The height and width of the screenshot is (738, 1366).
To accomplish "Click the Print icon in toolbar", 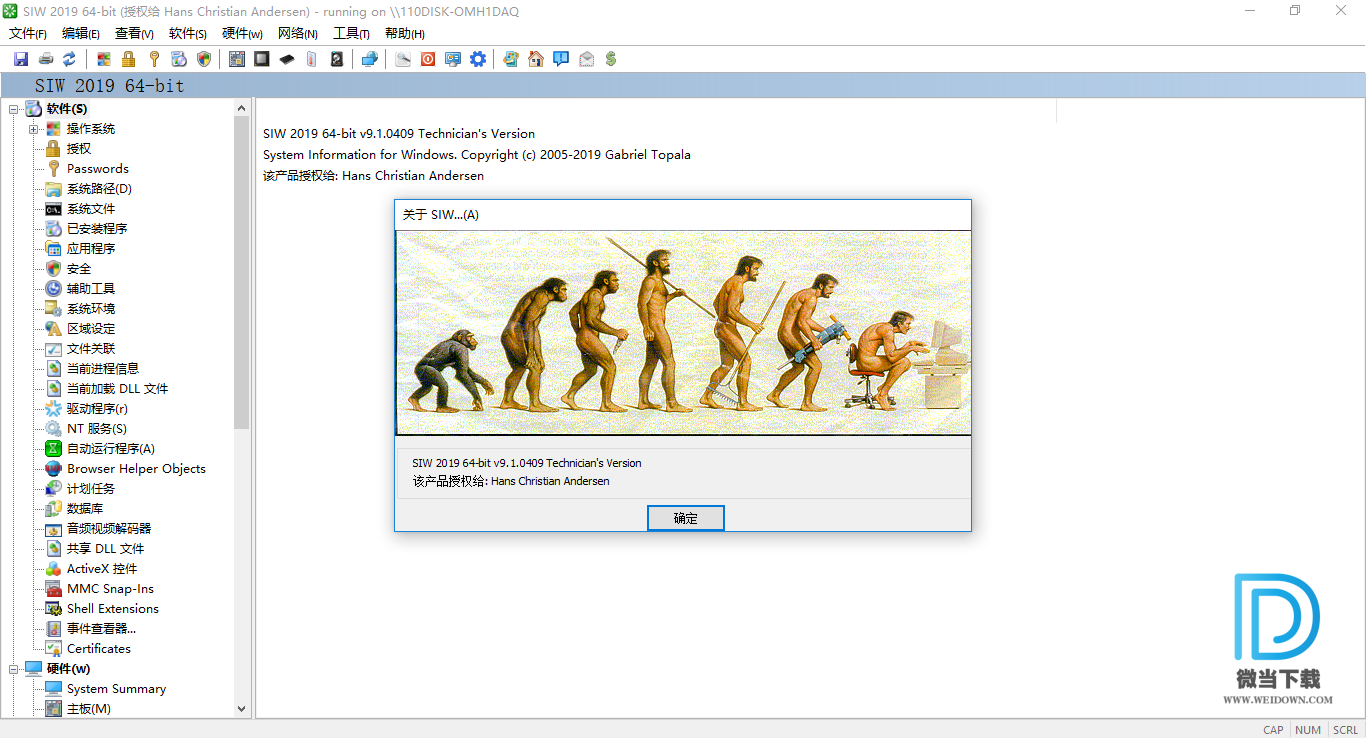I will [46, 59].
